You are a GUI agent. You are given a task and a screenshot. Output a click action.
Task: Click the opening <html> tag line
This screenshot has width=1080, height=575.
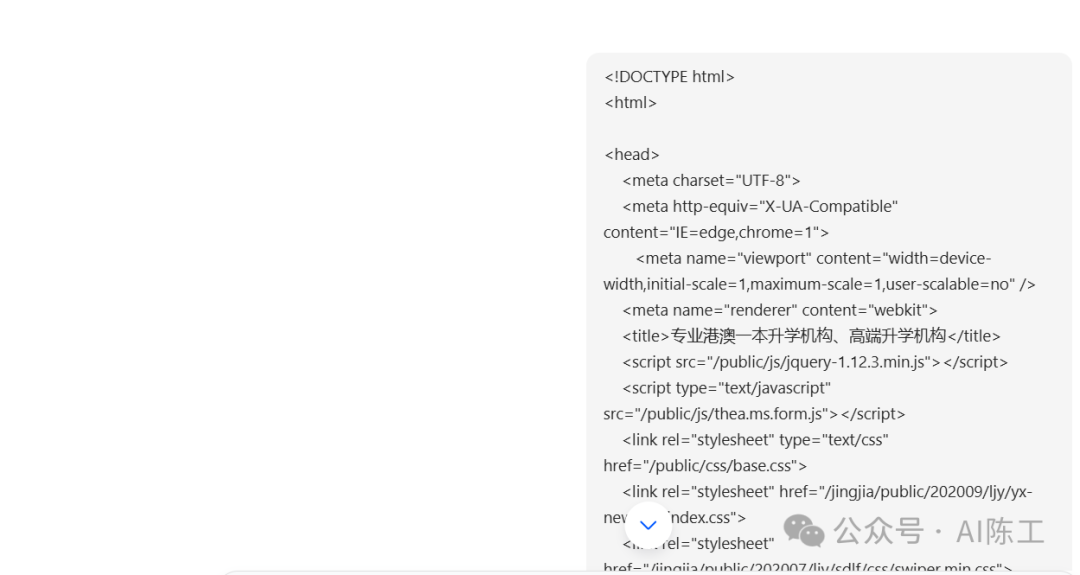click(630, 103)
